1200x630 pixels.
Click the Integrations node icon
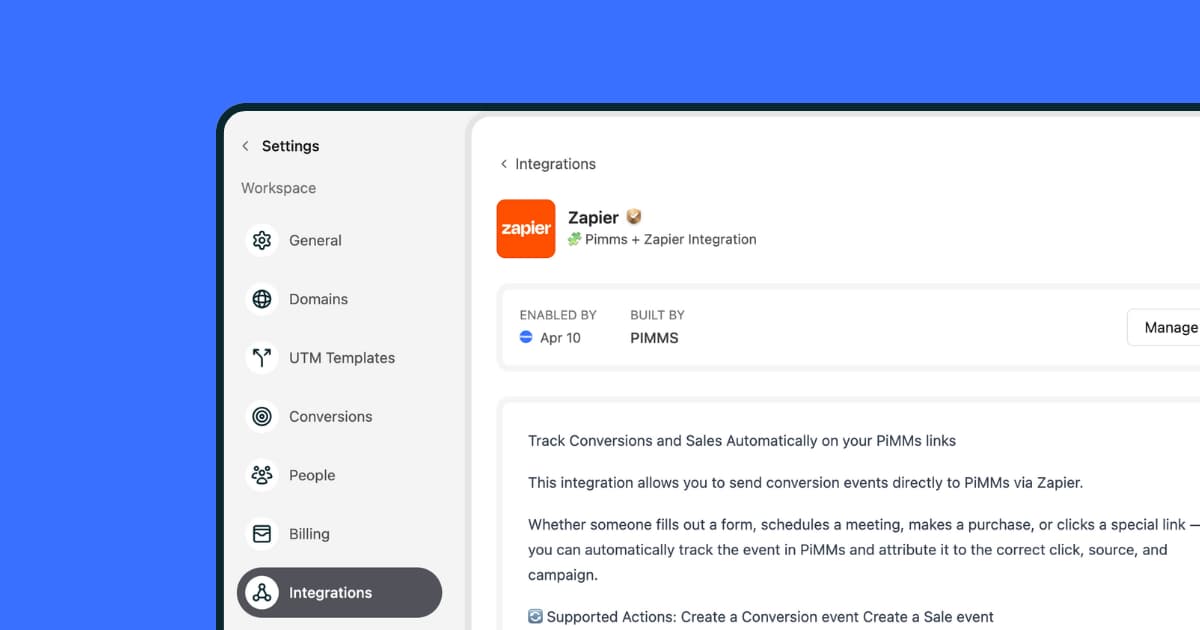tap(261, 592)
